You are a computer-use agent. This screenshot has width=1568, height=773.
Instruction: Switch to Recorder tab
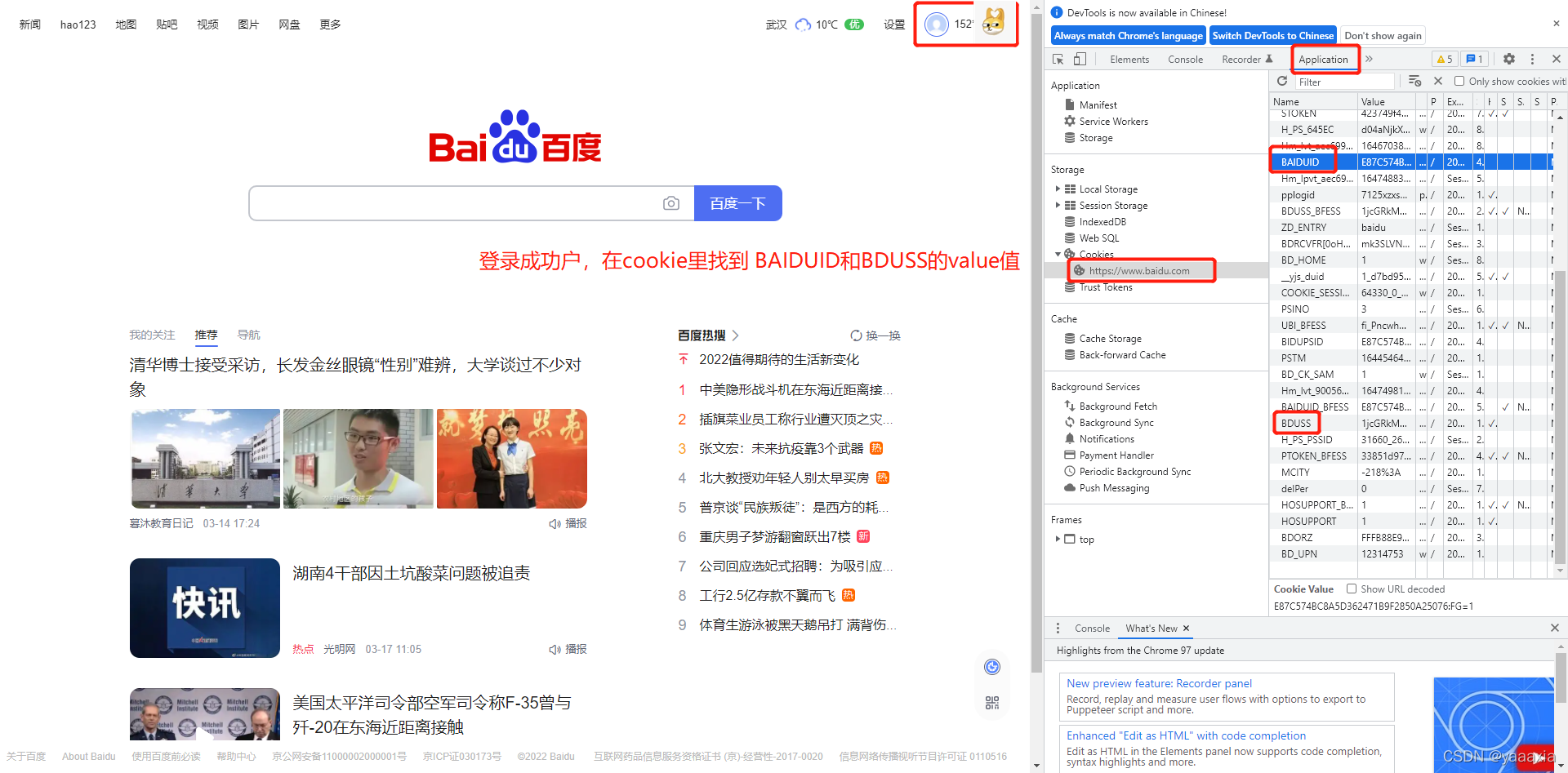click(1247, 59)
